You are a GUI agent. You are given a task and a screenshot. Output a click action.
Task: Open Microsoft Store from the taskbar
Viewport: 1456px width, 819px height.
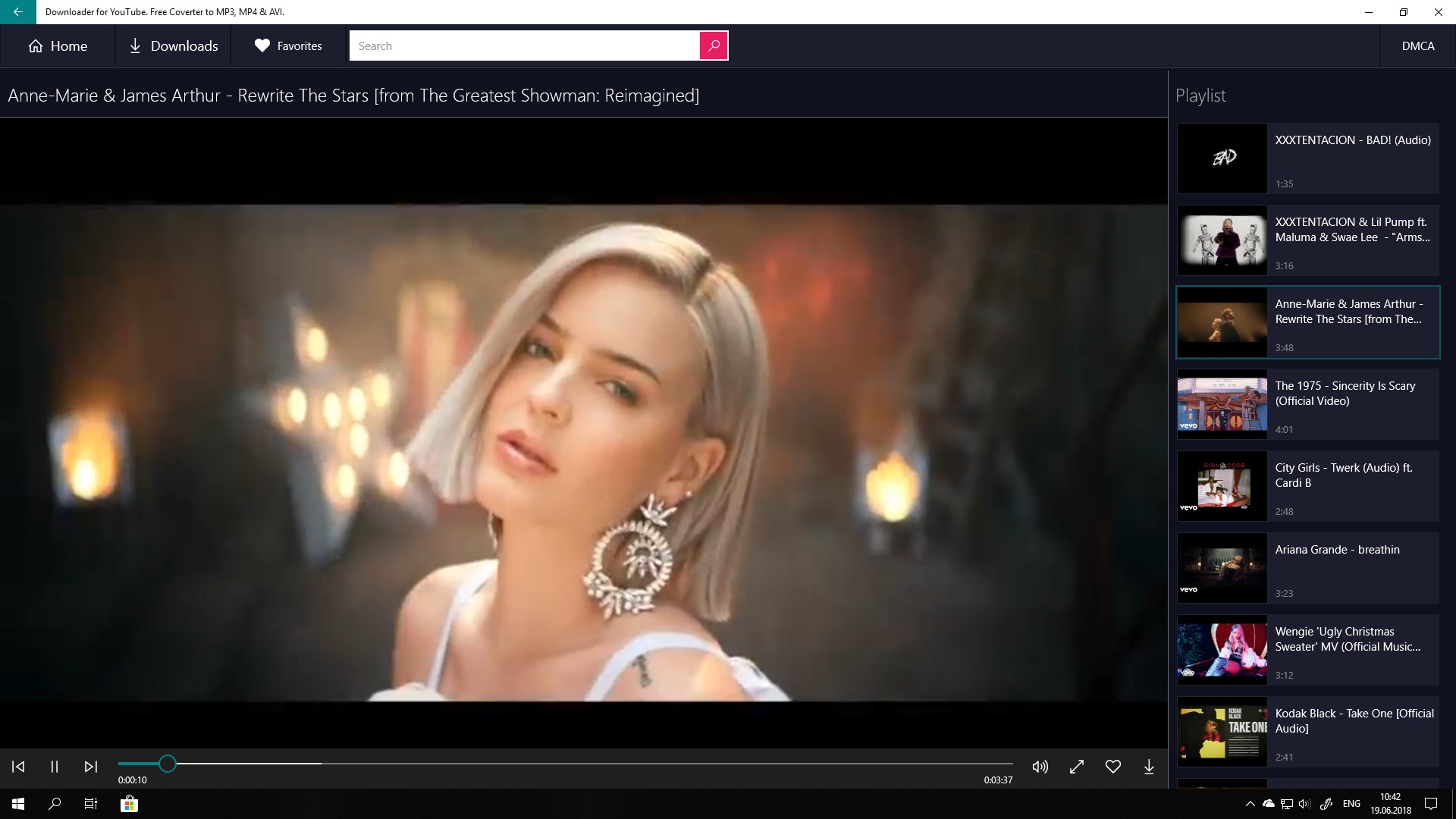click(130, 804)
